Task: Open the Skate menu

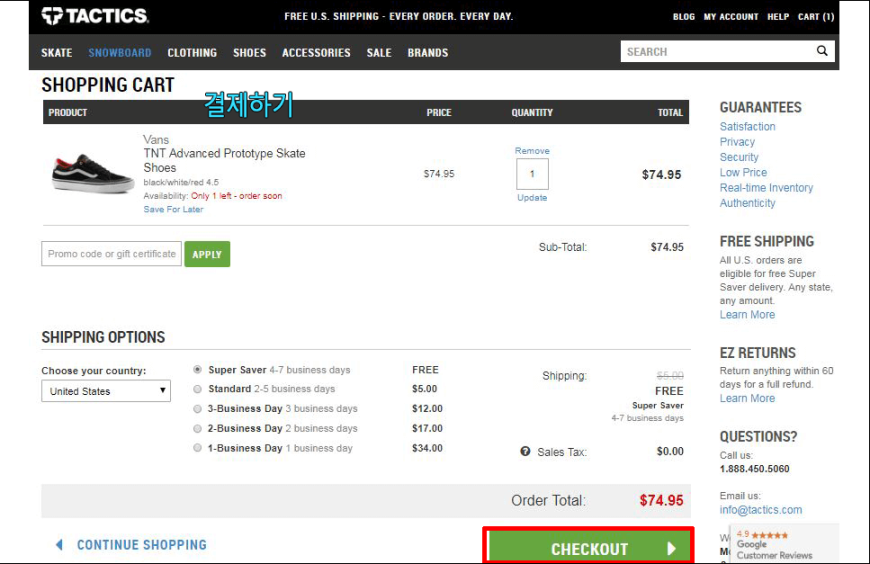Action: click(57, 53)
